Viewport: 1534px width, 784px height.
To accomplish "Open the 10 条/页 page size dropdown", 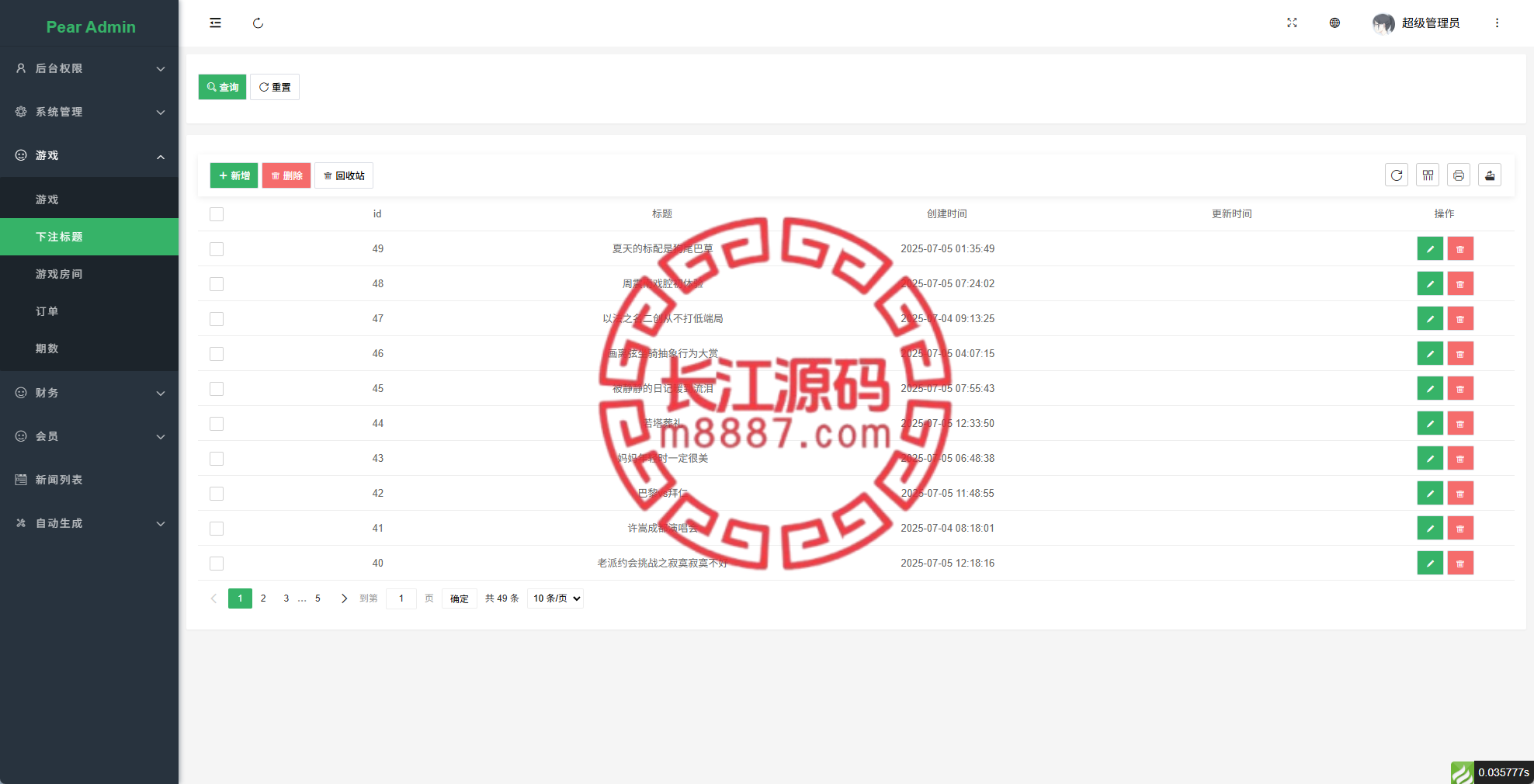I will tap(556, 598).
